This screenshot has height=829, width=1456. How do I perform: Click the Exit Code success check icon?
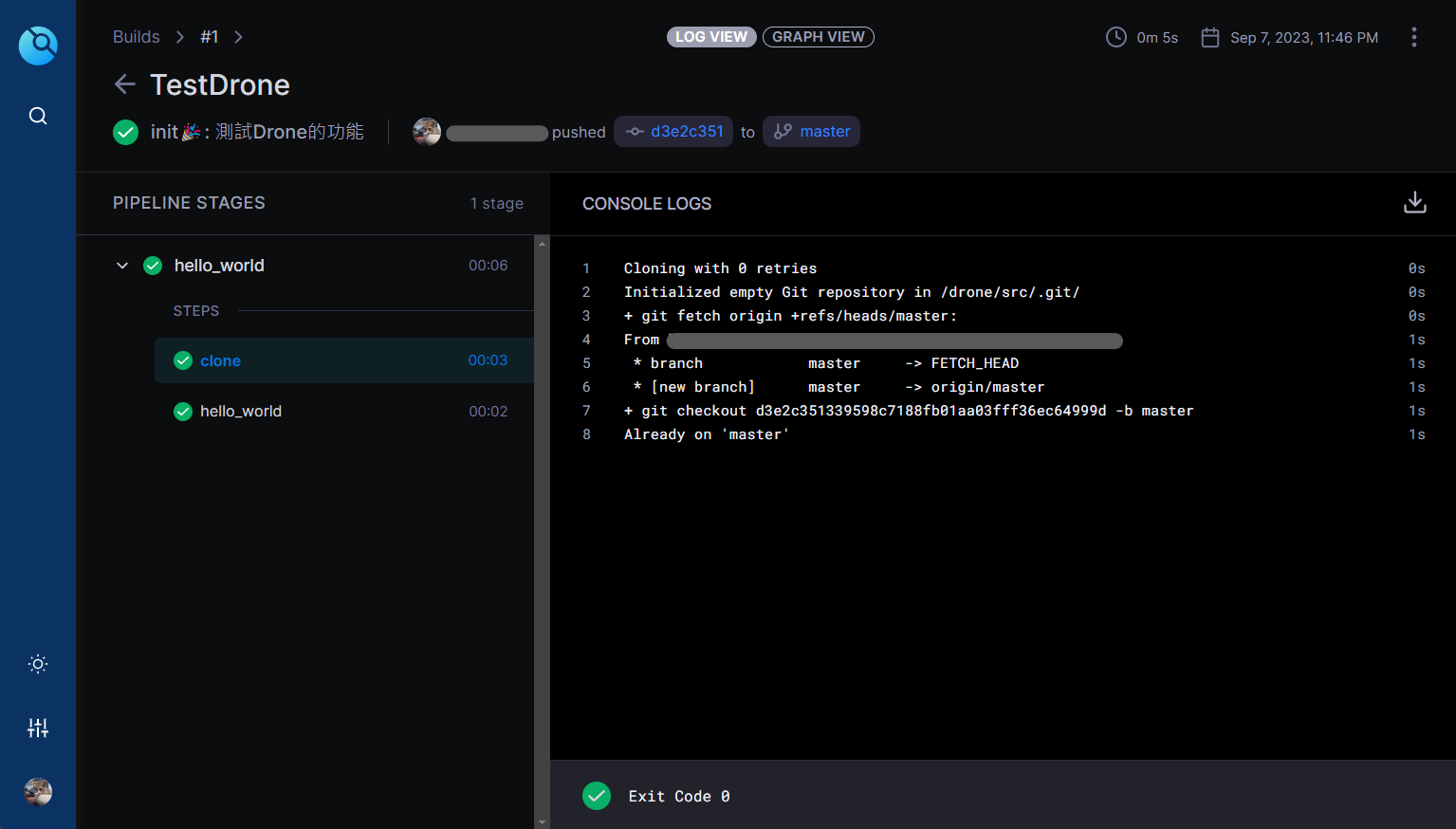click(x=597, y=796)
